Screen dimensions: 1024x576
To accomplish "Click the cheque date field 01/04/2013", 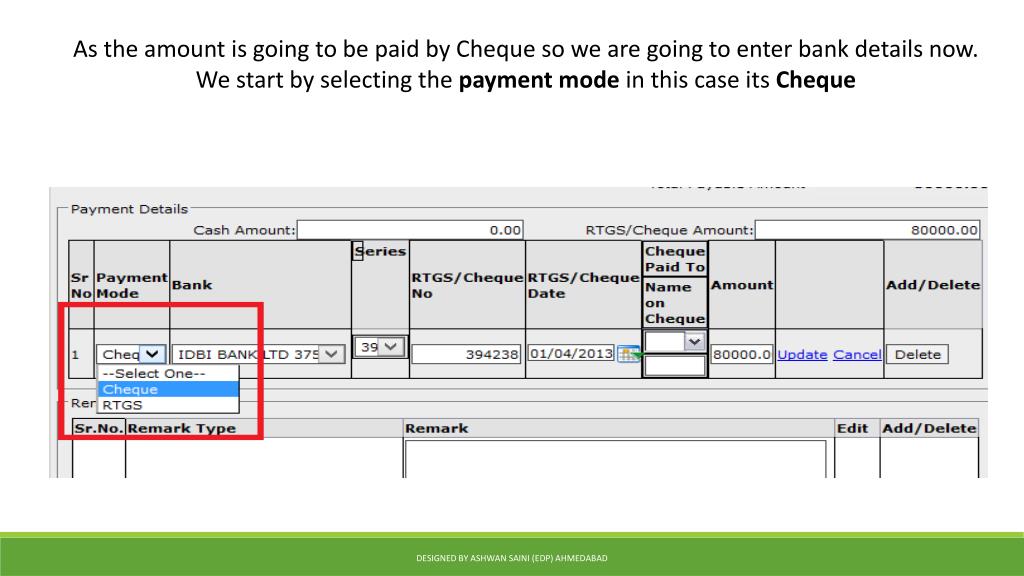I will point(571,353).
